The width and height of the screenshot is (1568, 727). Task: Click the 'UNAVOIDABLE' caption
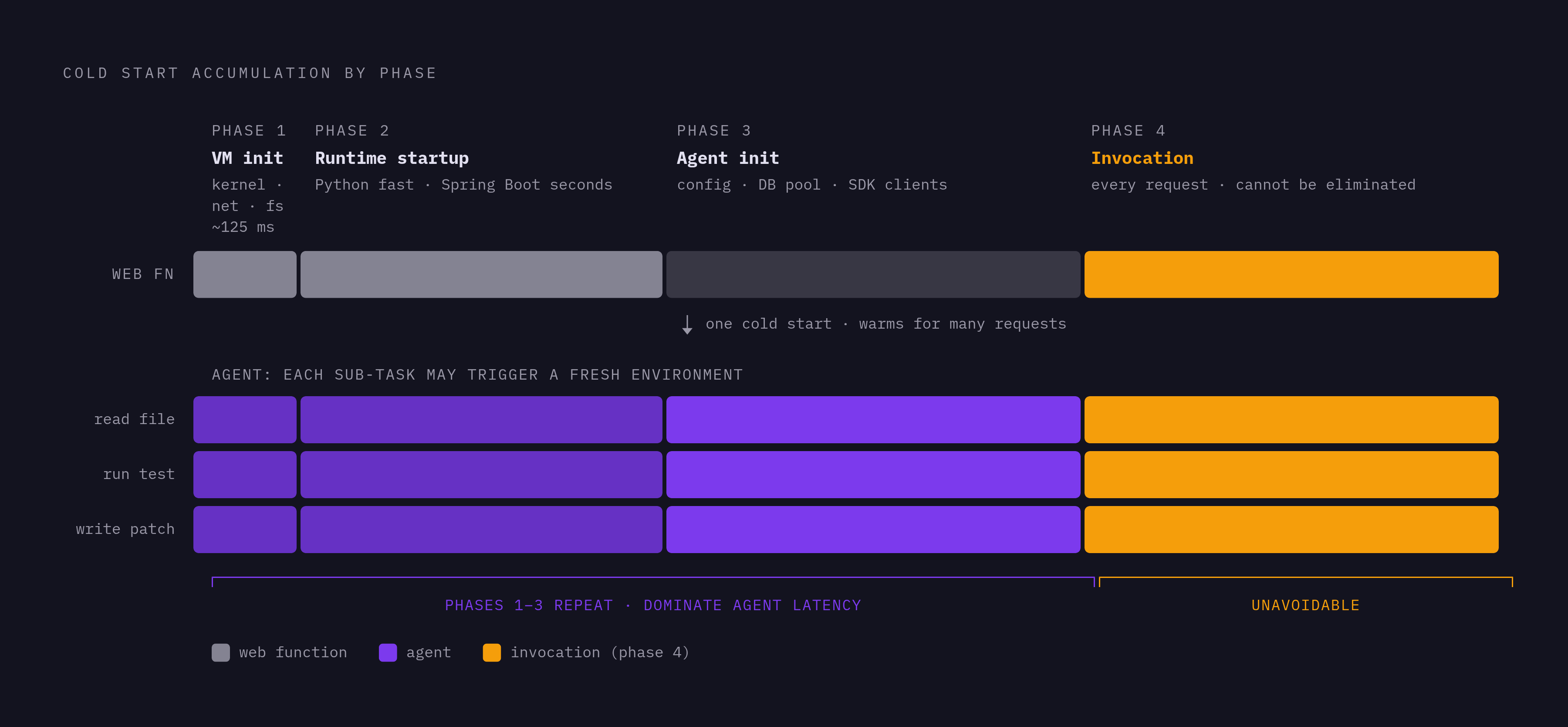[1305, 605]
